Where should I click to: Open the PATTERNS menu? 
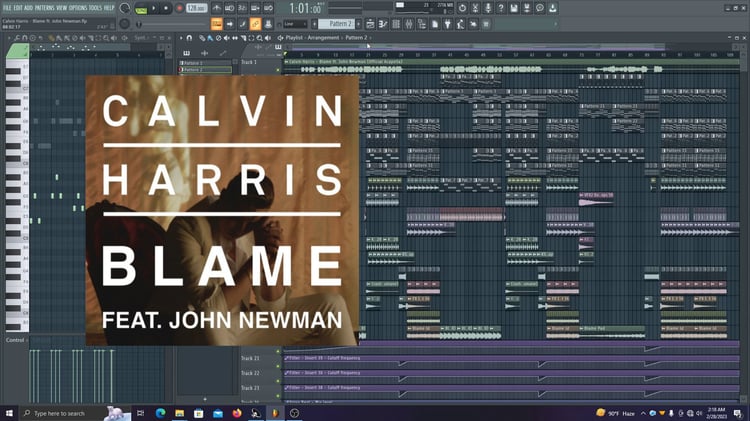point(44,8)
